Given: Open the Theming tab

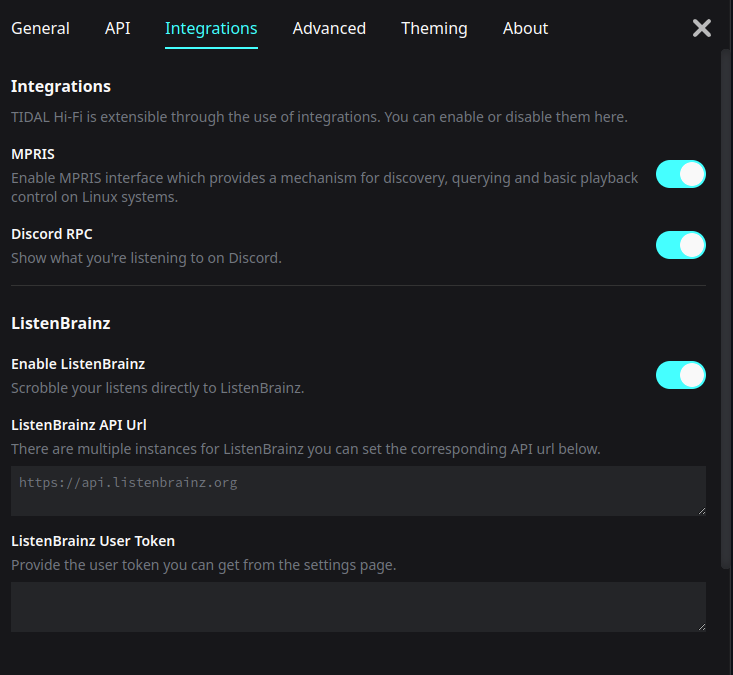Looking at the screenshot, I should pyautogui.click(x=434, y=28).
